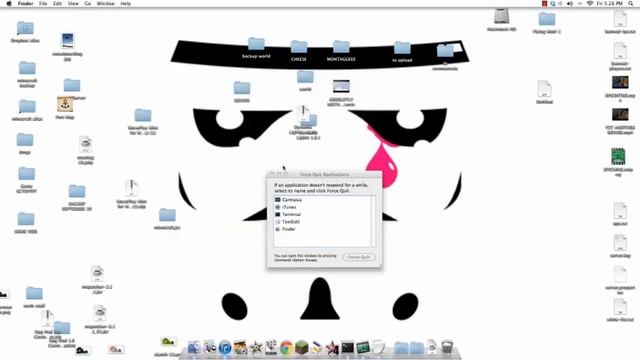Viewport: 640px width, 360px height.
Task: Open the View menu
Action: (x=73, y=3)
